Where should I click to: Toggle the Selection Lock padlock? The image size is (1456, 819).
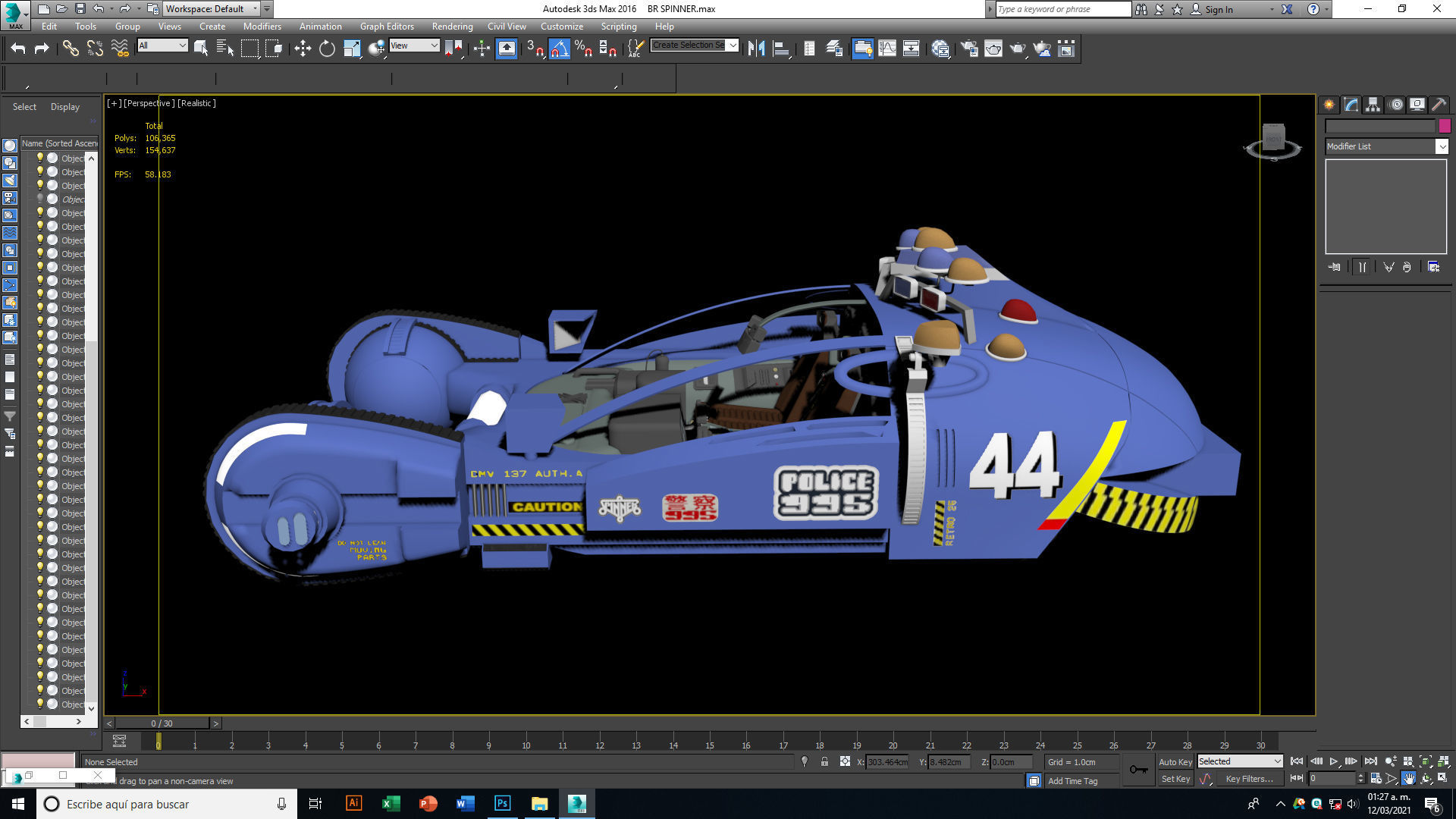click(x=824, y=761)
